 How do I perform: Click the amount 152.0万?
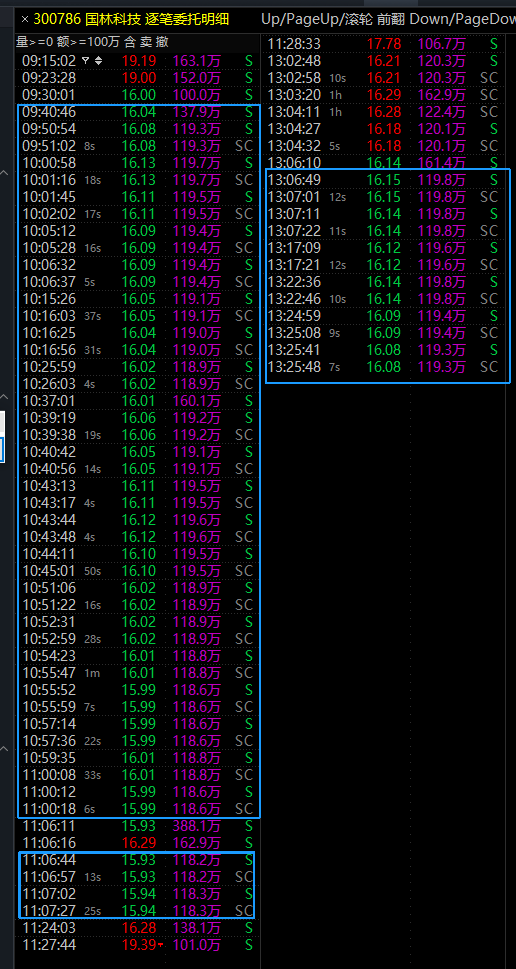click(197, 78)
